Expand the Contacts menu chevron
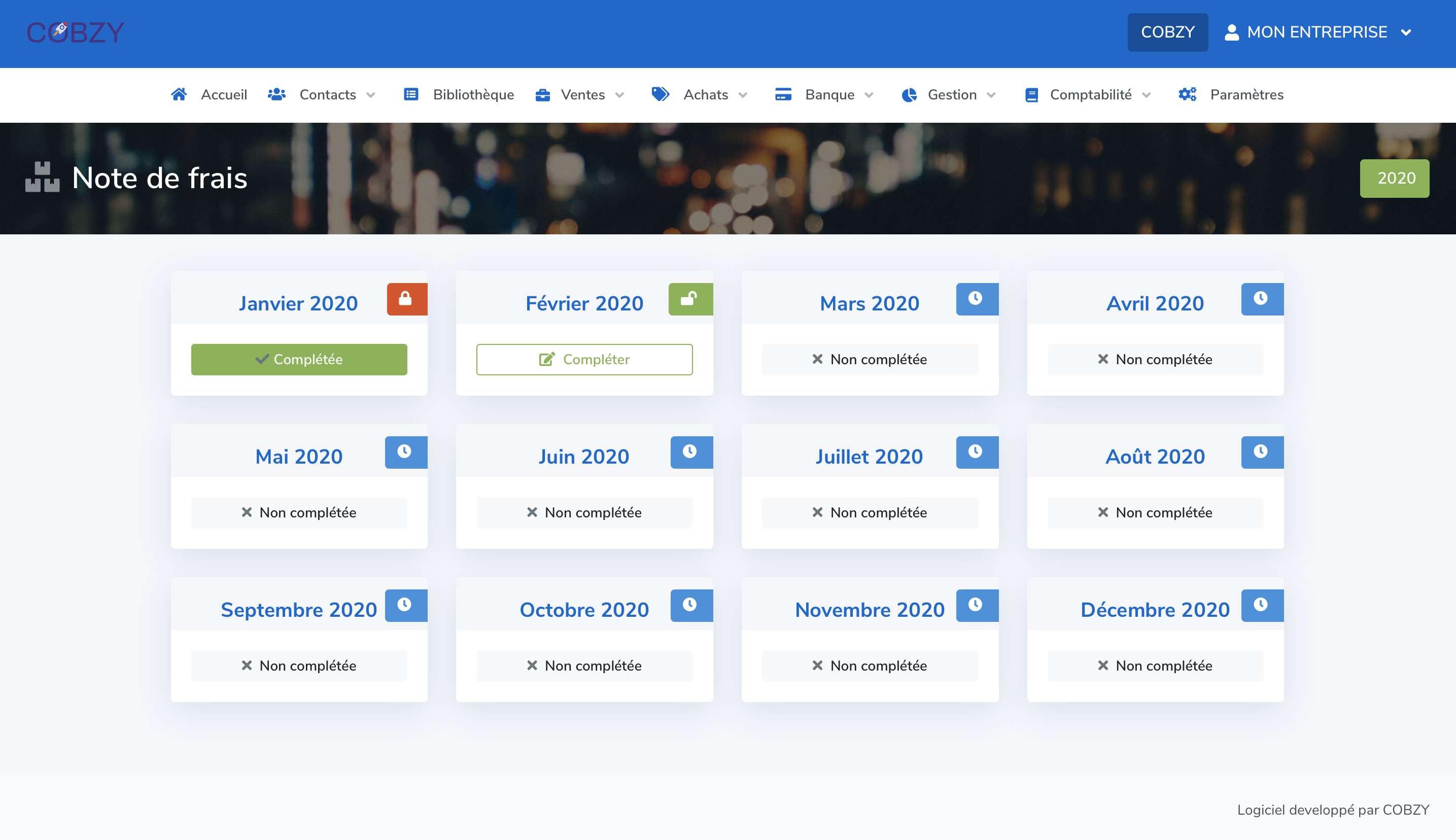Viewport: 1456px width, 840px height. point(370,95)
